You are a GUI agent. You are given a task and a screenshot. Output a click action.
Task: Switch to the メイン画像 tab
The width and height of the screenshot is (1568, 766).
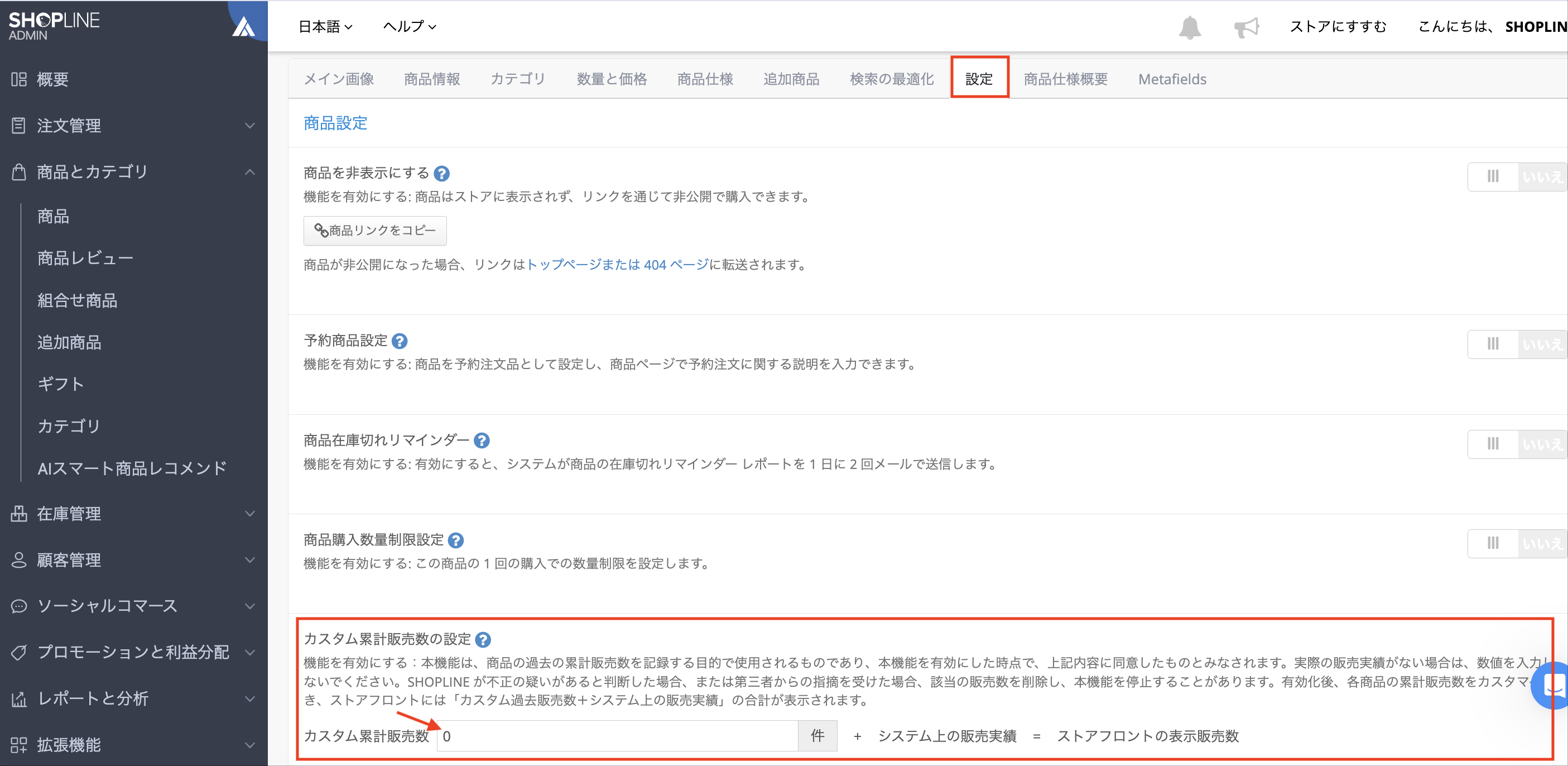click(339, 79)
